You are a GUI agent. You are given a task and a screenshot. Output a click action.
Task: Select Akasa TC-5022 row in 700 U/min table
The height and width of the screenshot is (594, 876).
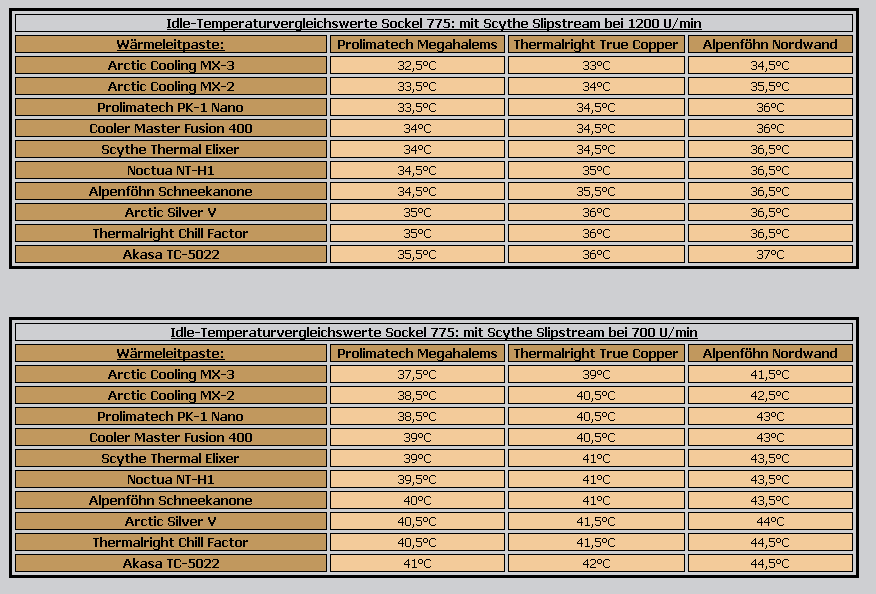coord(171,563)
